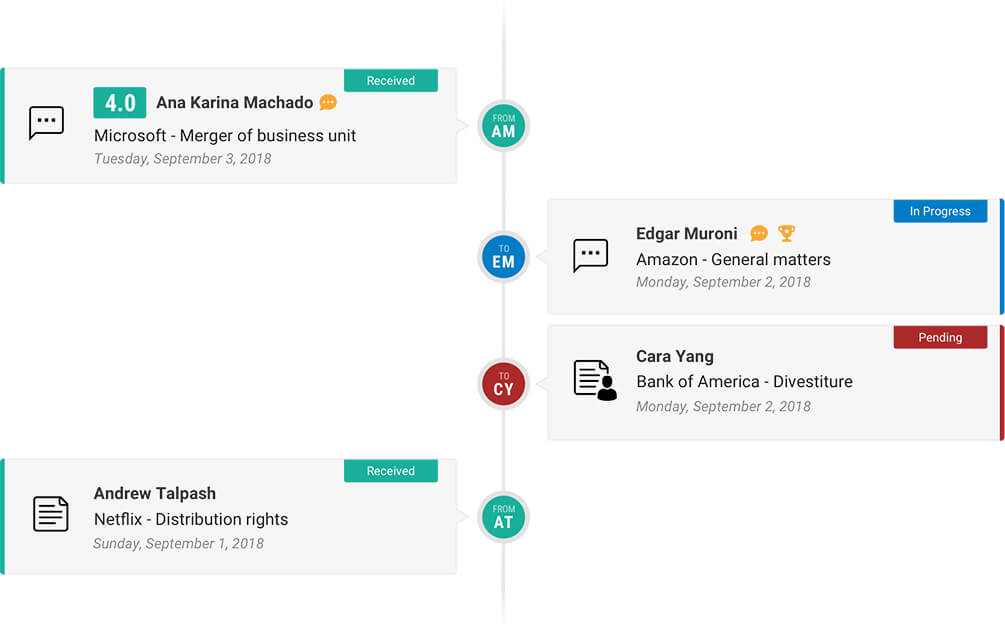Click the Pending status tag
Screen dimensions: 1005x629
[940, 337]
